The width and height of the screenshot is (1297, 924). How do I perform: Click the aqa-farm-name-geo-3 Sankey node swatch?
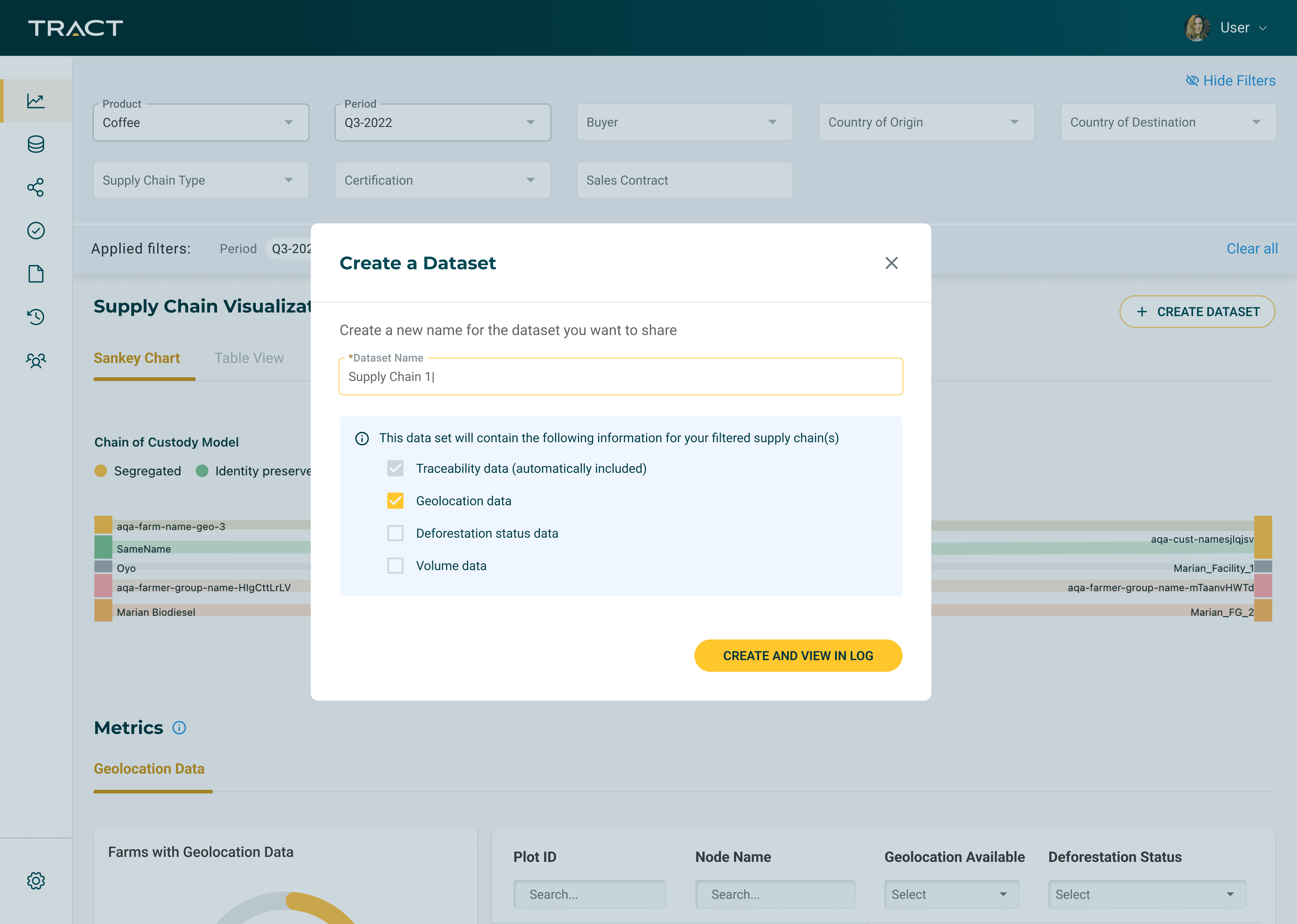(x=103, y=525)
